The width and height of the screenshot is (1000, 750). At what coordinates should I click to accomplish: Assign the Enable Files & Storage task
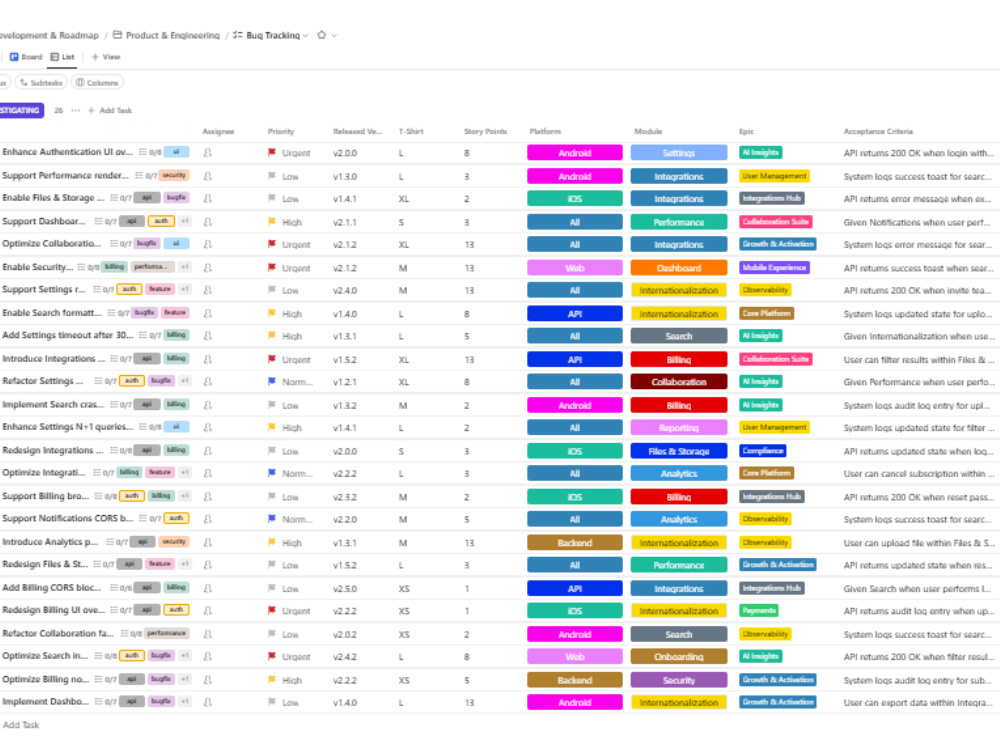pos(208,199)
